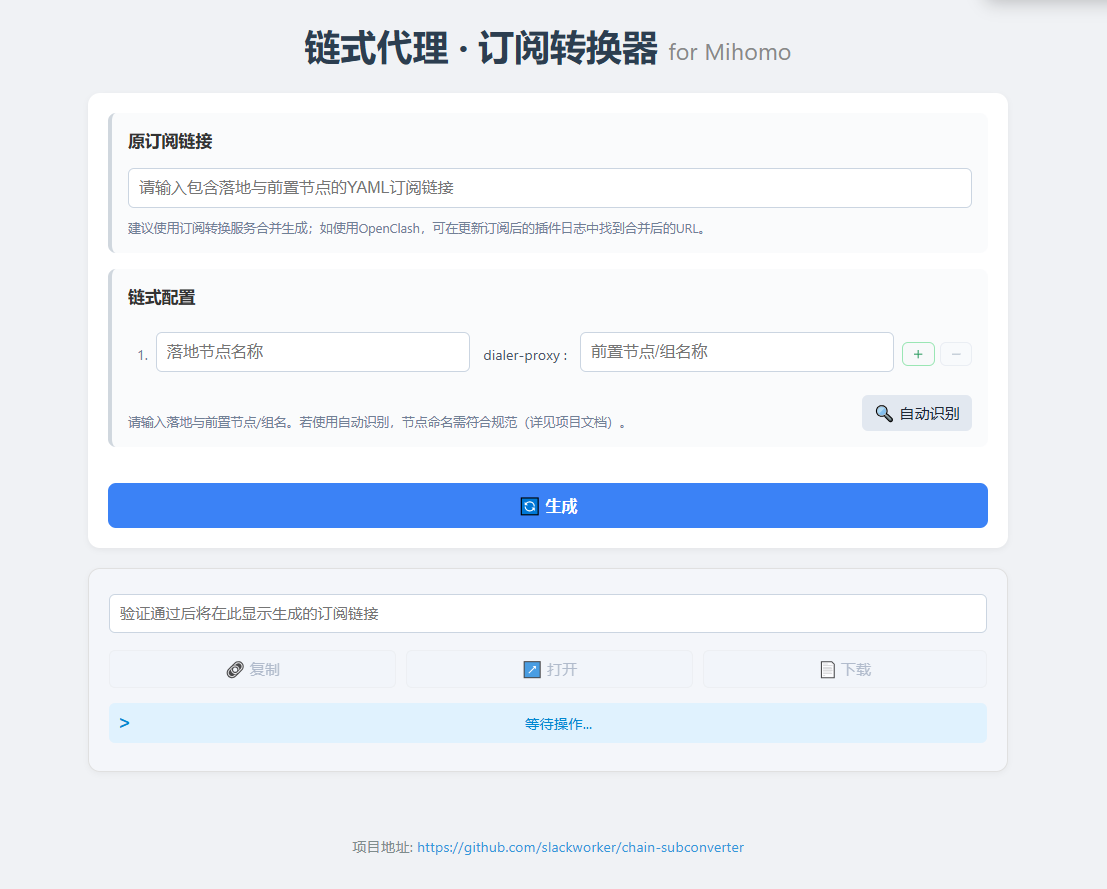Screen dimensions: 1107x889
Task: Click the arrow icon beside 打开
Action: click(x=532, y=670)
